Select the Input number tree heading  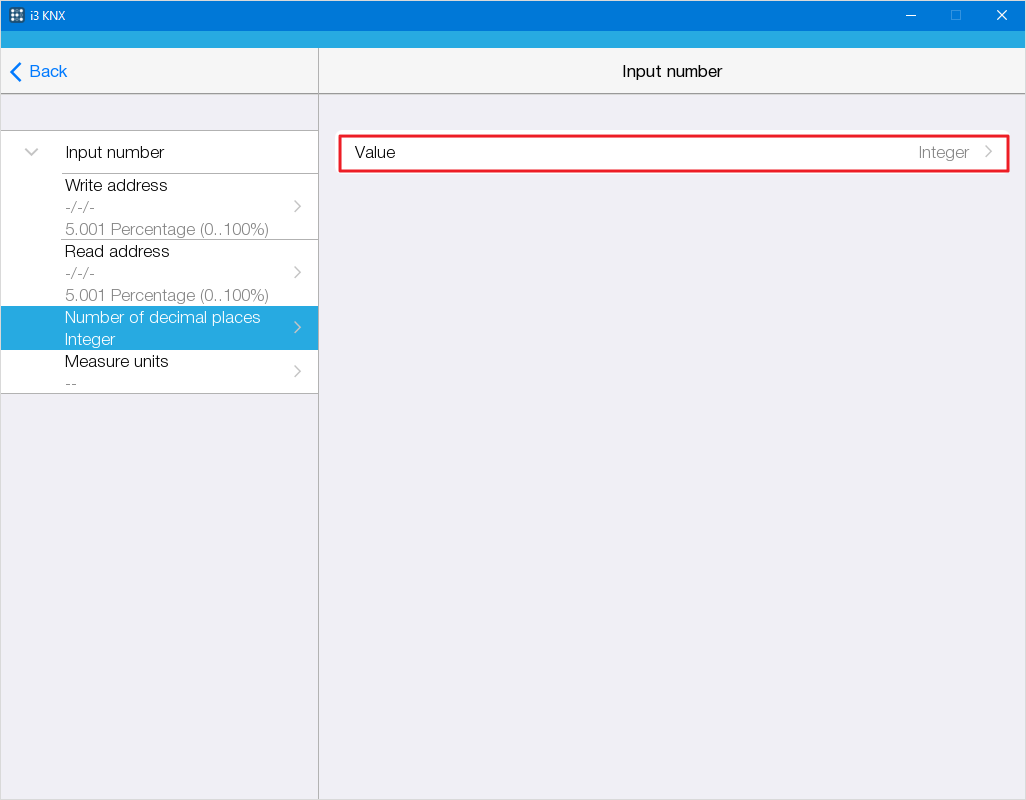pos(114,152)
